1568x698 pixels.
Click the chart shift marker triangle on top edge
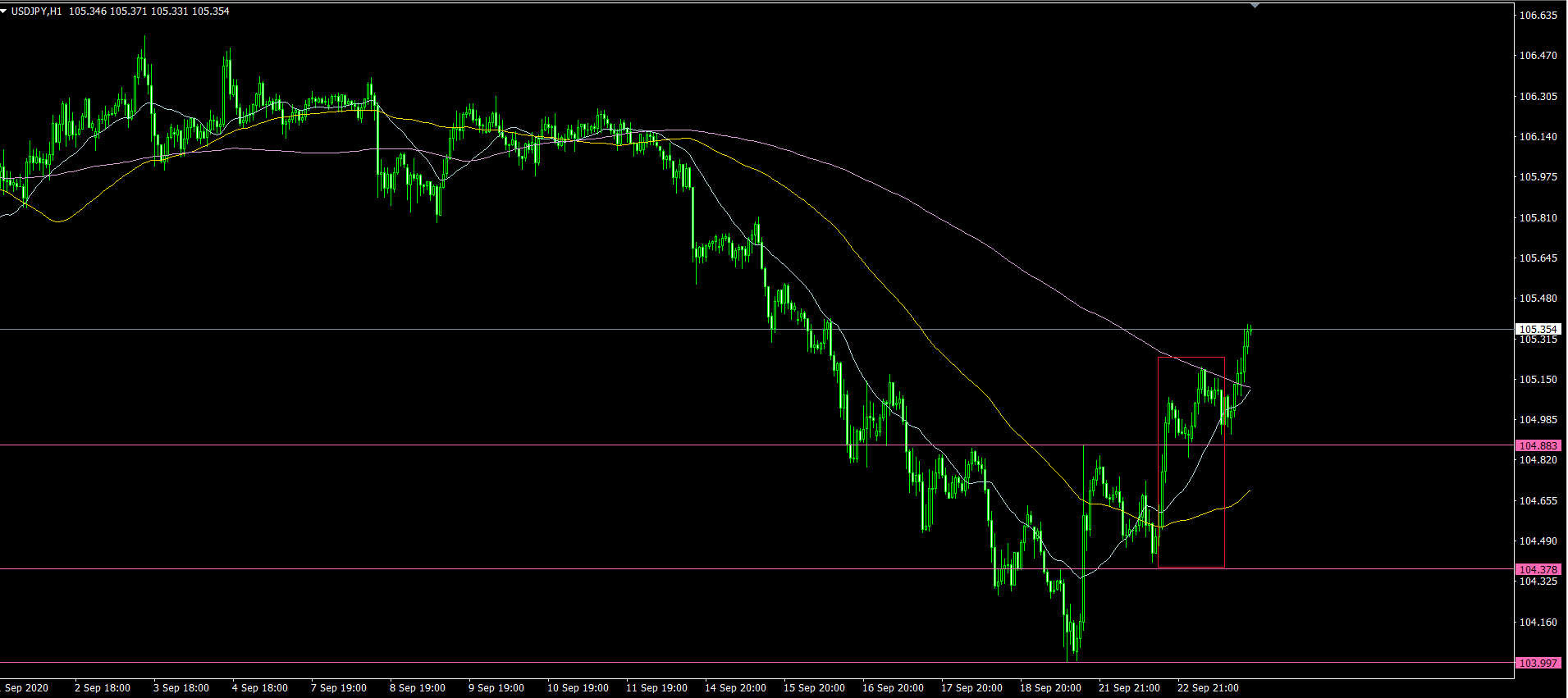pos(1255,6)
